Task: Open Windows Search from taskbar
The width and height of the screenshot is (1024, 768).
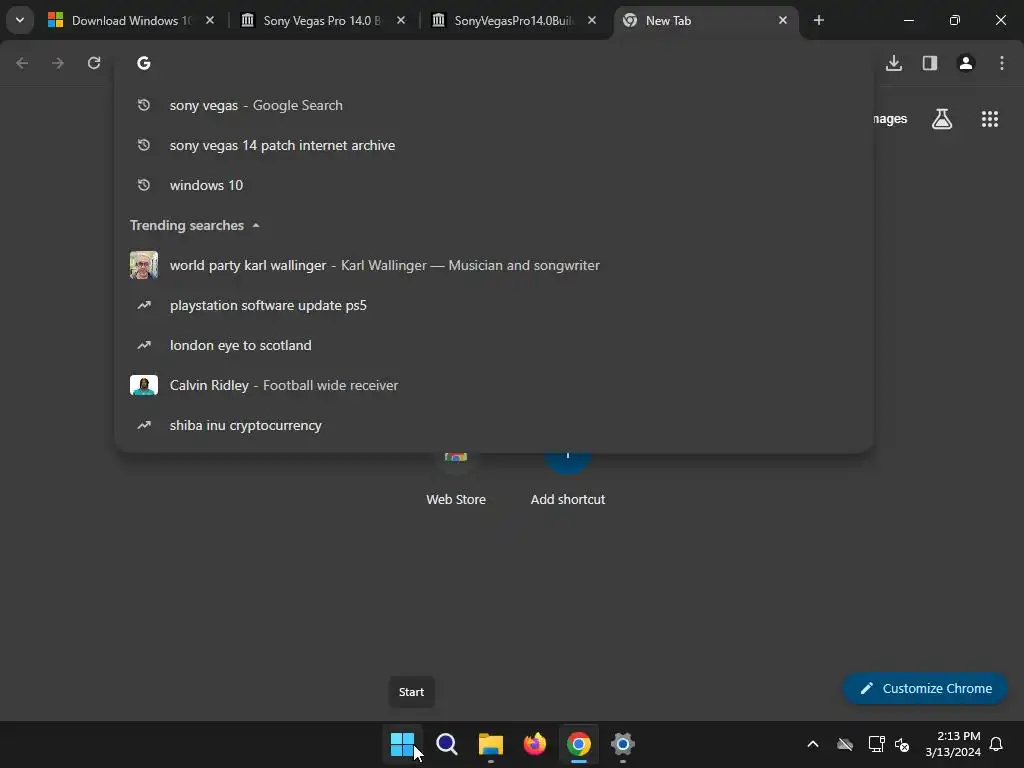Action: [447, 744]
